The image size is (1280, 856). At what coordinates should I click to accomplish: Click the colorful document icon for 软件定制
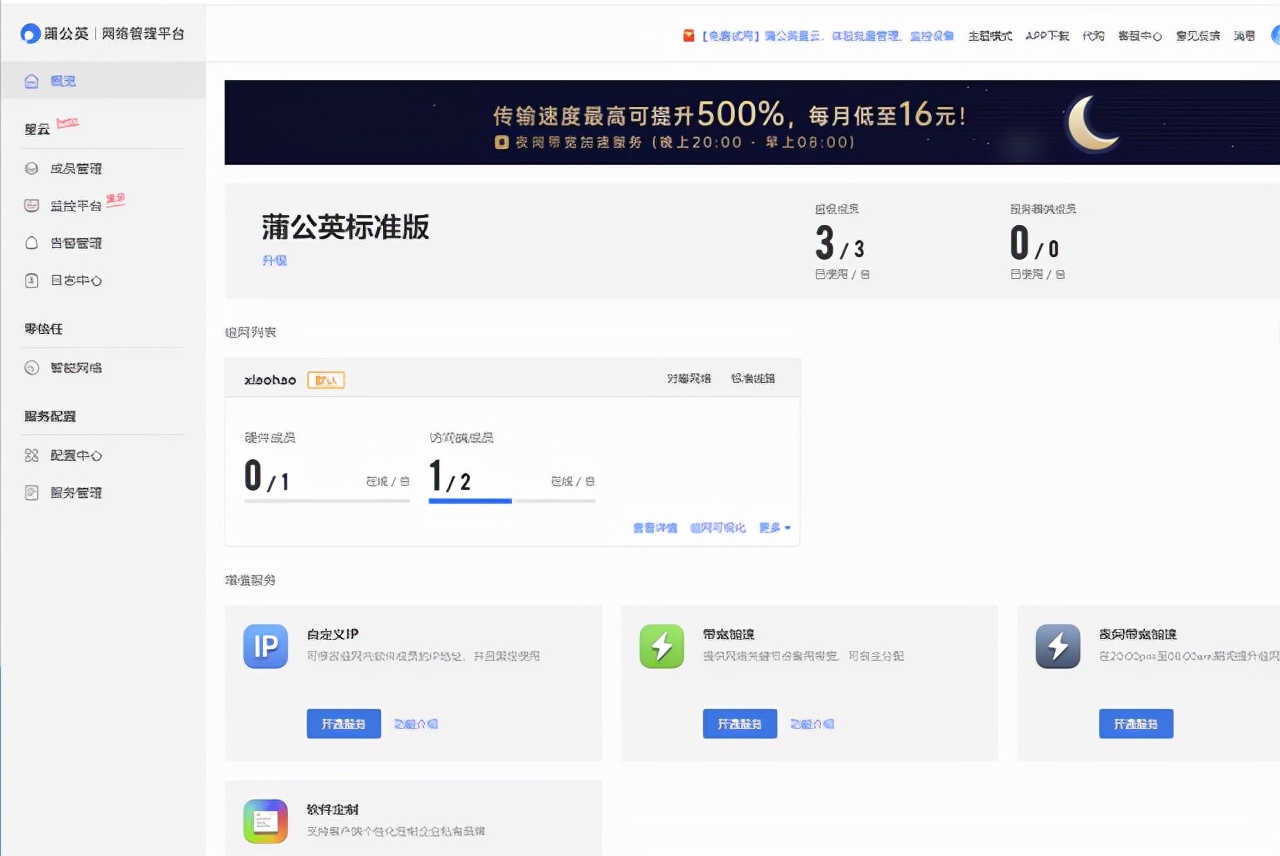point(265,818)
